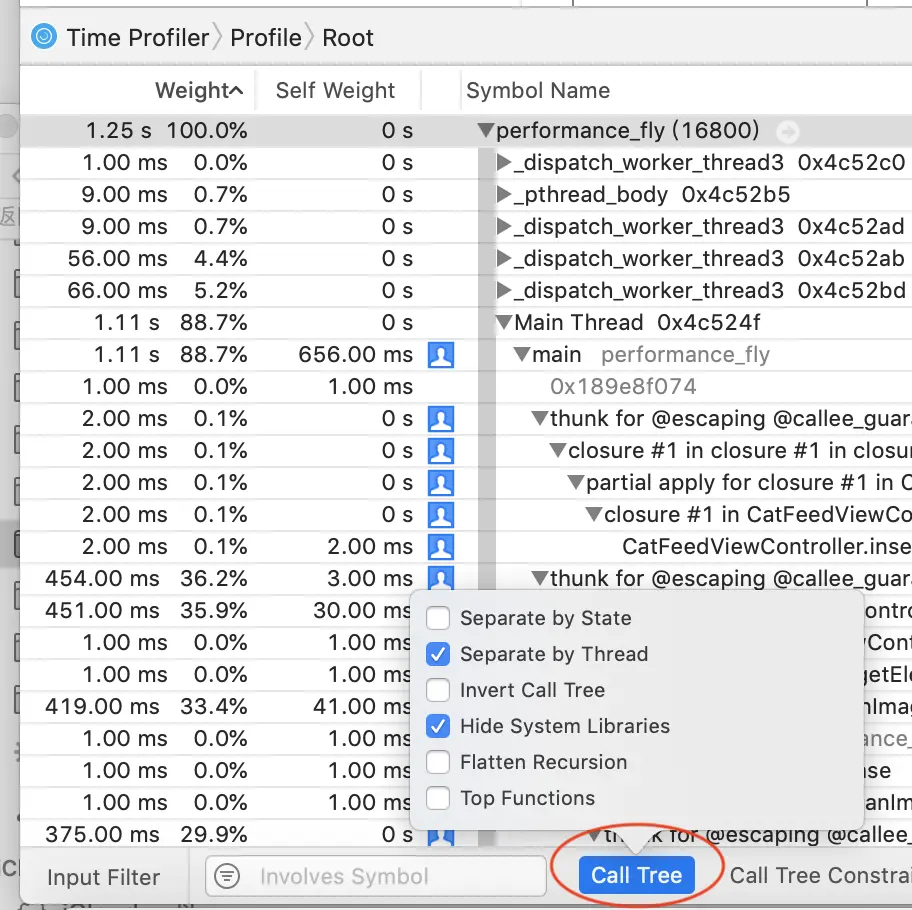
Task: Collapse first thunk for @escaping row
Action: click(x=540, y=418)
